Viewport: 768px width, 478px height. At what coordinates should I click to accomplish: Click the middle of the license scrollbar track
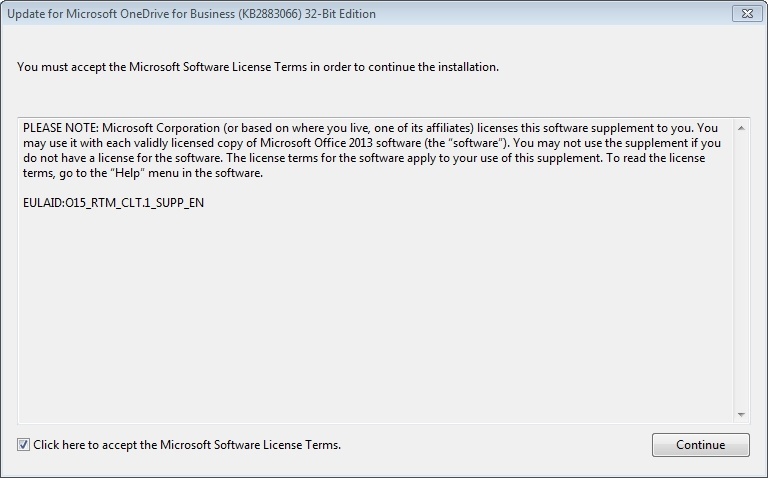coord(742,271)
